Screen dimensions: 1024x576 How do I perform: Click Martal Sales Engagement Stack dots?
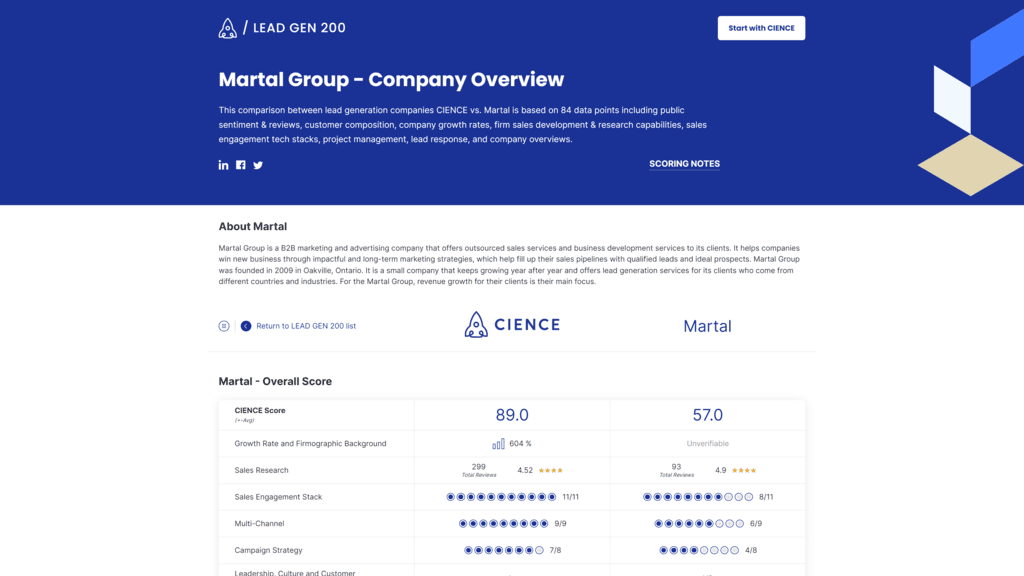point(697,497)
